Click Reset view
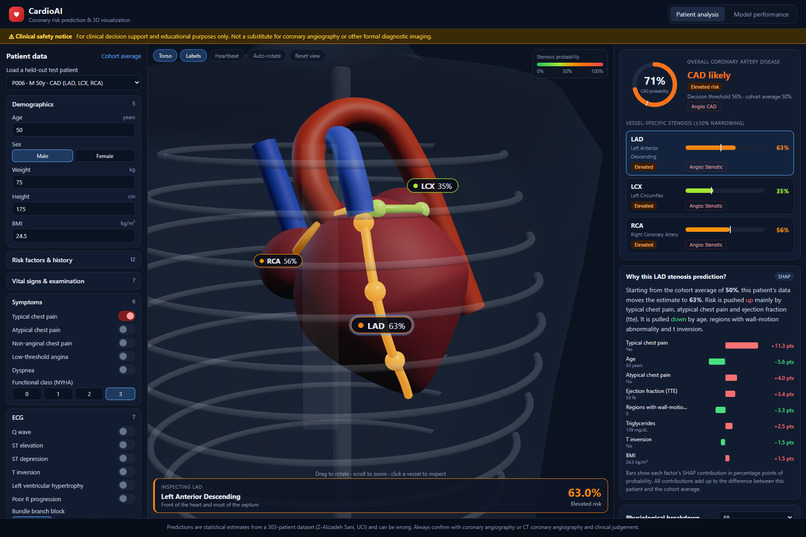 click(x=307, y=56)
